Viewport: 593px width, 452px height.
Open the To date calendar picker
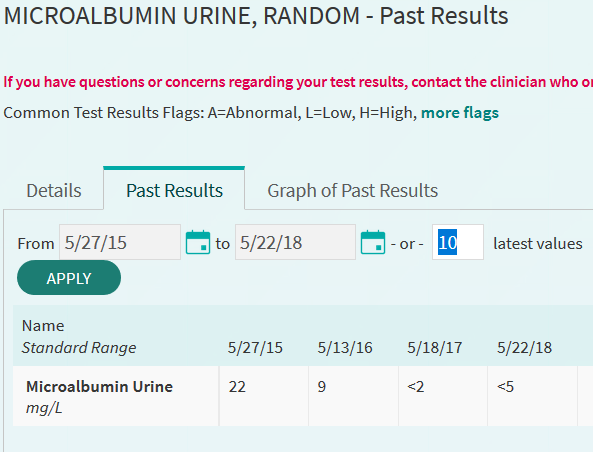tap(373, 242)
